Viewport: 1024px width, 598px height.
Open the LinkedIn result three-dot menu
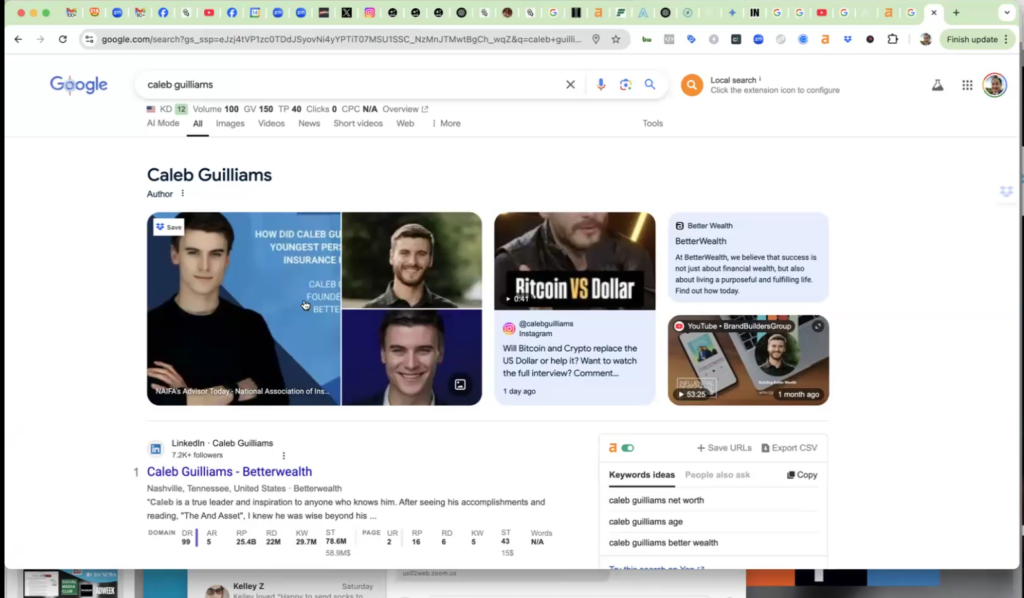(x=283, y=455)
